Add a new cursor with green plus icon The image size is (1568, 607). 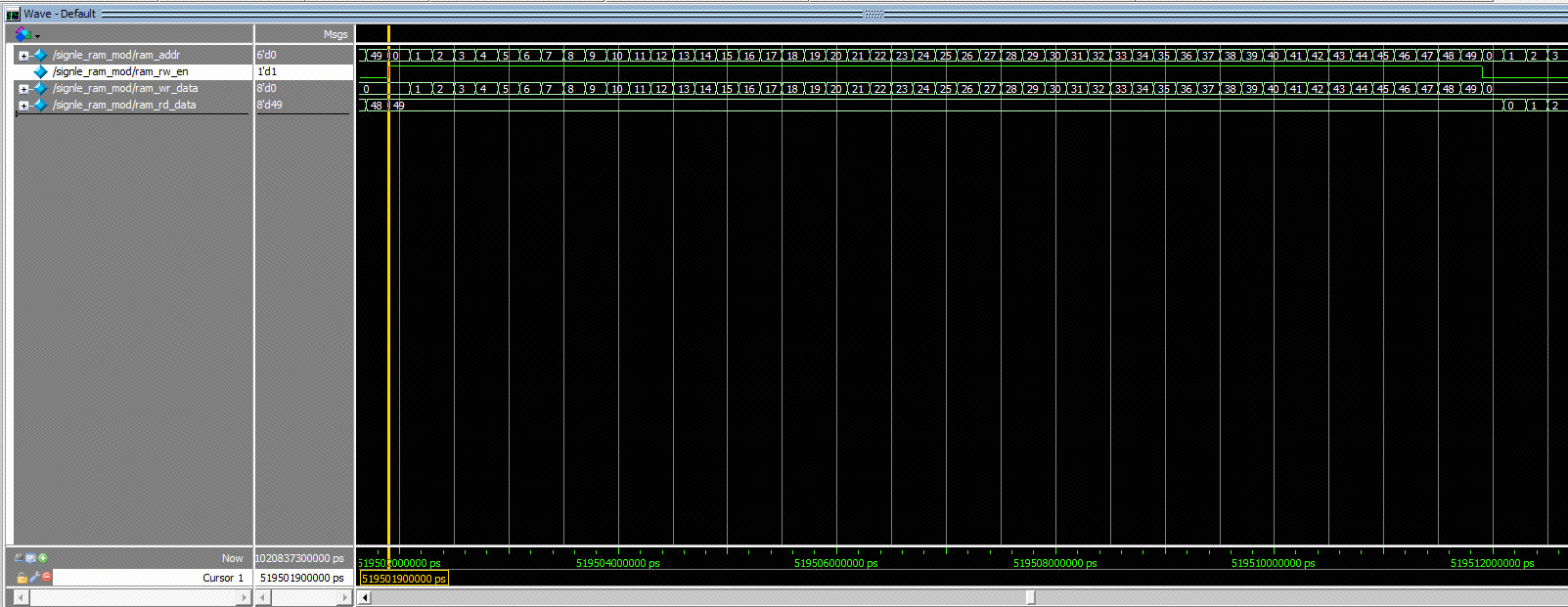click(x=43, y=558)
